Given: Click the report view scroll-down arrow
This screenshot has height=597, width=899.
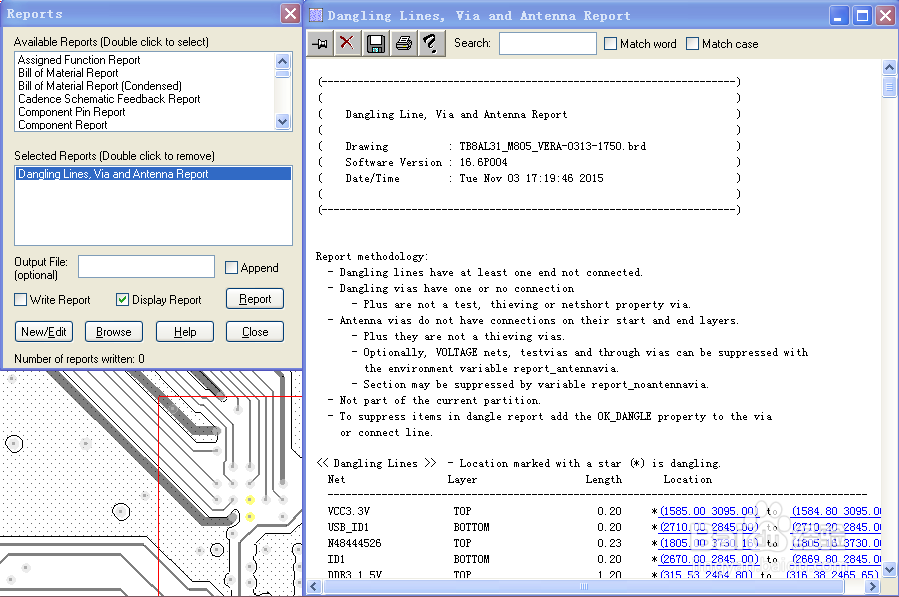Looking at the screenshot, I should [x=889, y=569].
